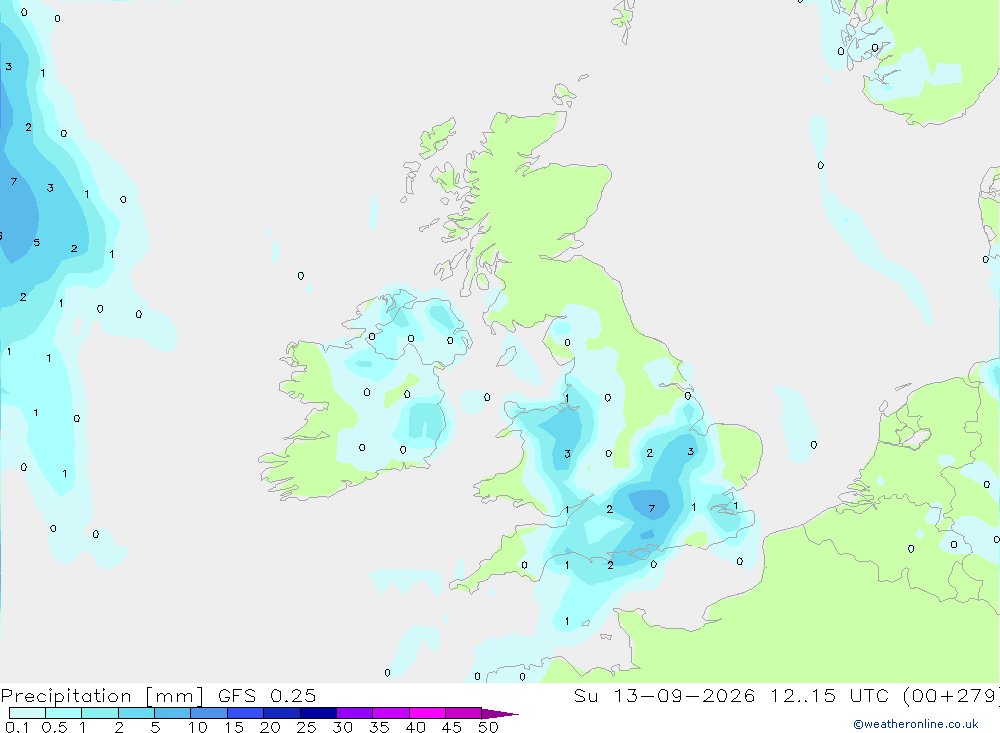Click the "7" rainfall value over southern England

[x=651, y=508]
